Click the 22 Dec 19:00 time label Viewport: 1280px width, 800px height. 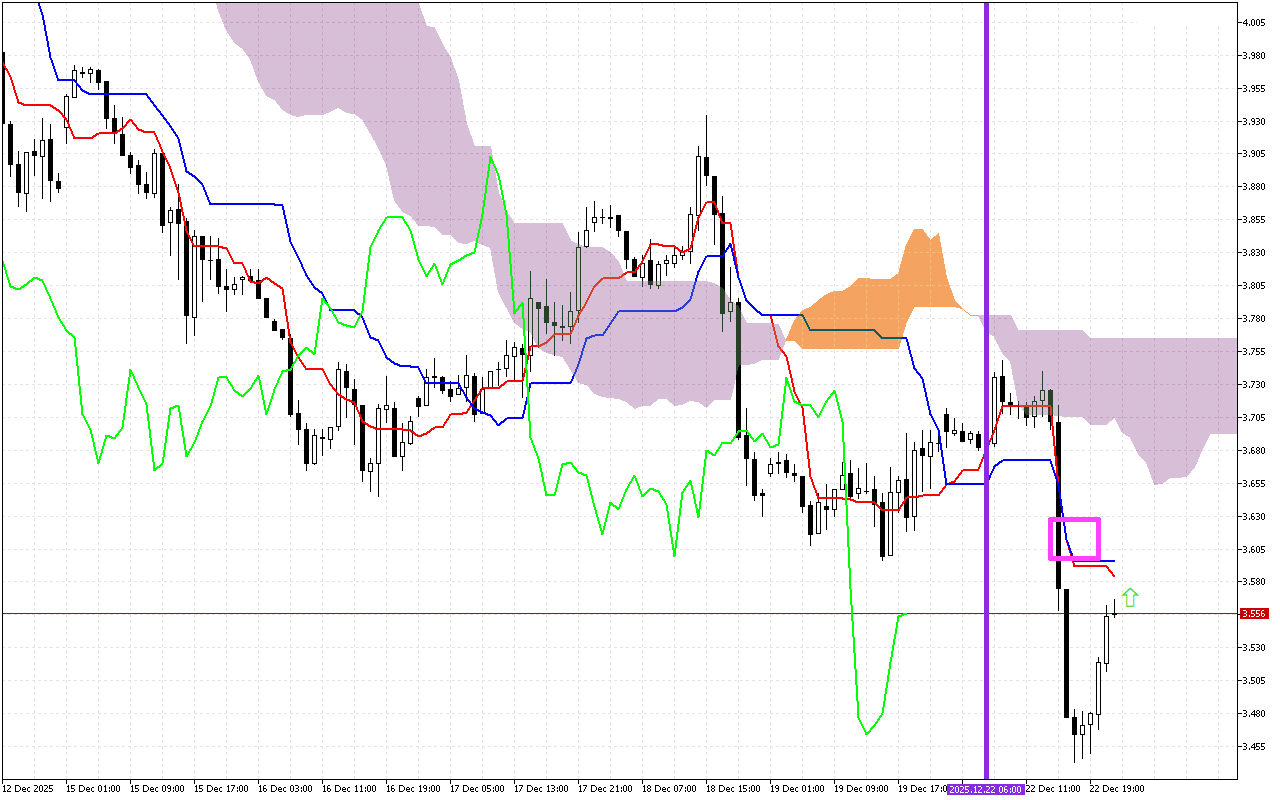click(1117, 789)
